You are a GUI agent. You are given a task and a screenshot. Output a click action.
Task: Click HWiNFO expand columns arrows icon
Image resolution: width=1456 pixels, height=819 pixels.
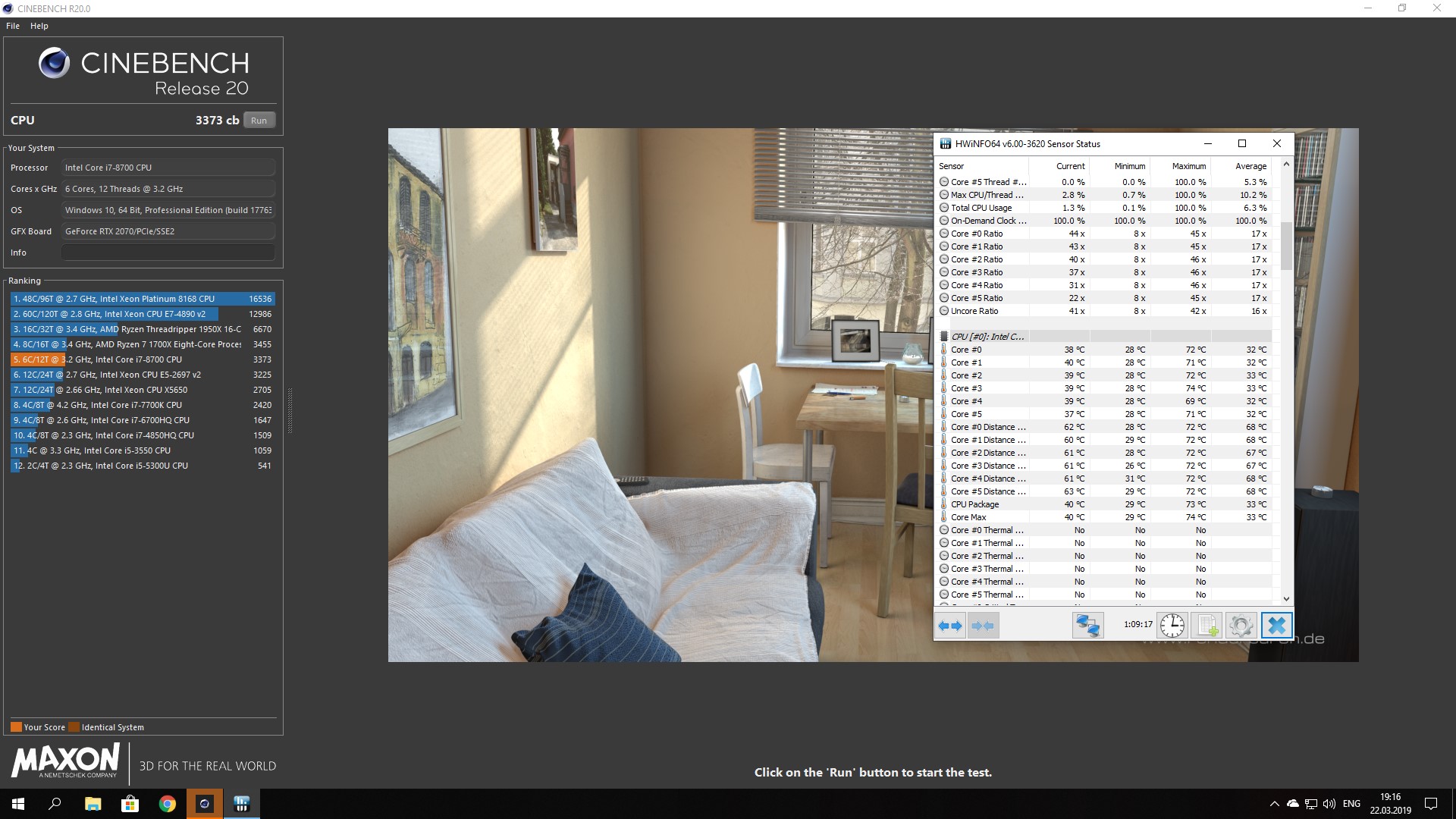click(950, 626)
